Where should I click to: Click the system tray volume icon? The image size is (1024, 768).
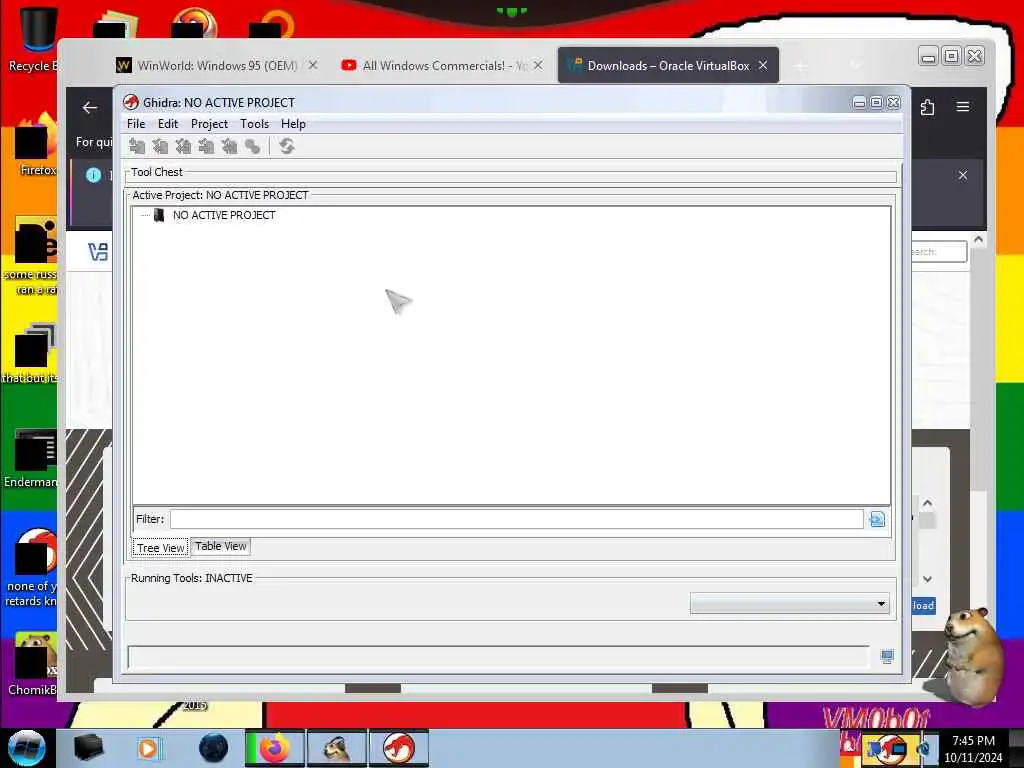point(925,748)
